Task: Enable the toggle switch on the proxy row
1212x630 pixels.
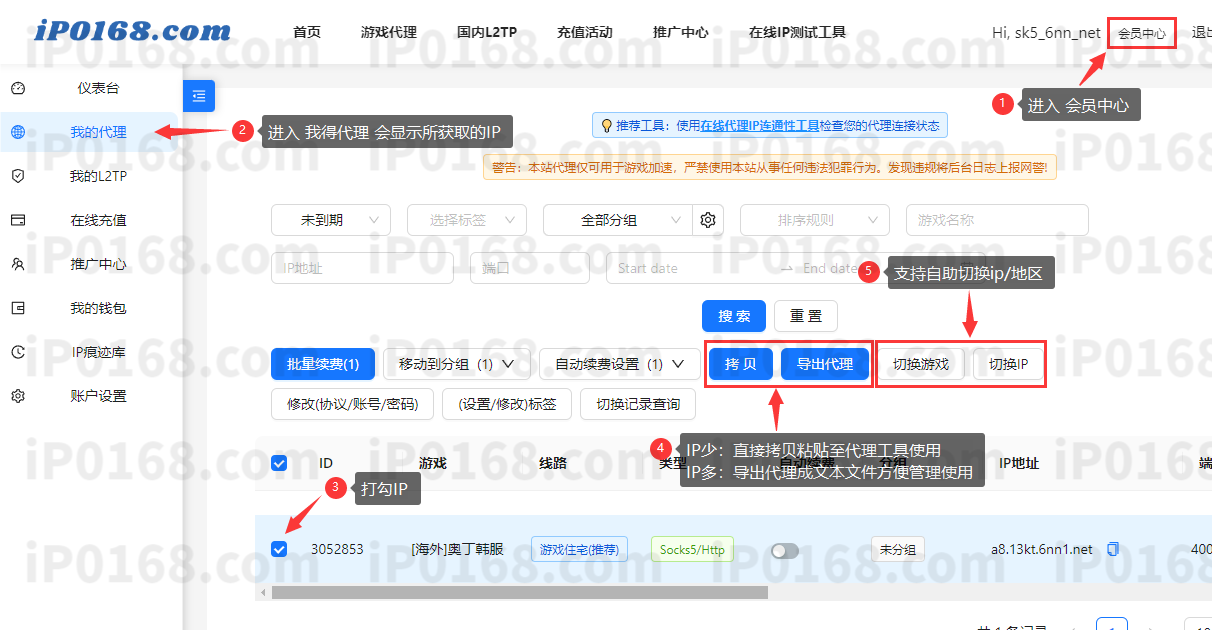Action: click(784, 549)
